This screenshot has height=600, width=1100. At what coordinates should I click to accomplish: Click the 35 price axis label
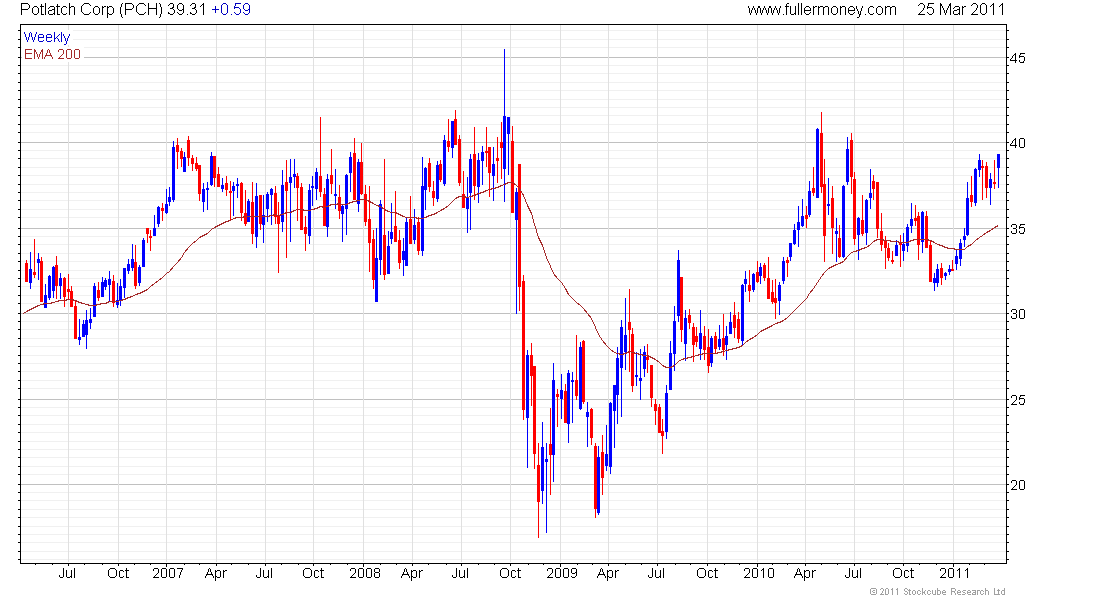1017,229
